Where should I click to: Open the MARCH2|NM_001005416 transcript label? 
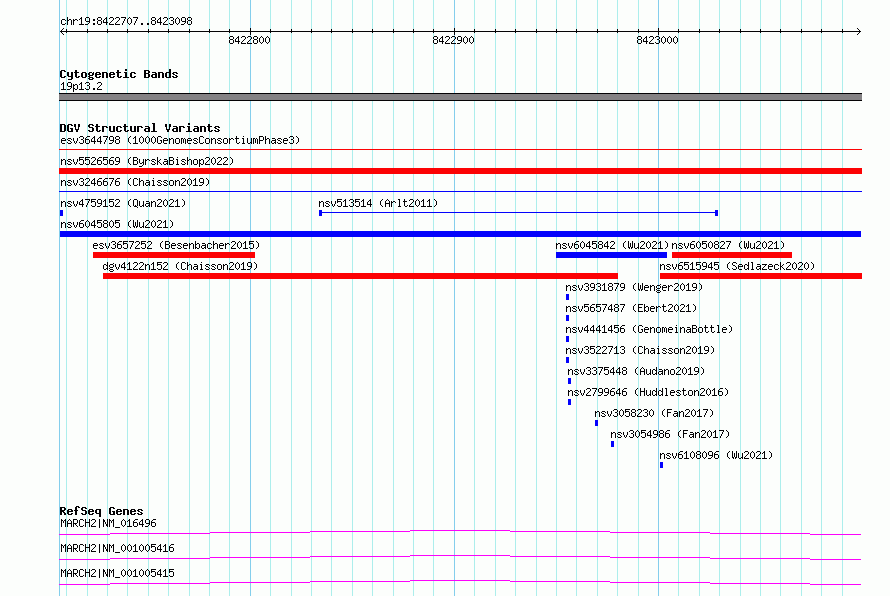click(x=117, y=548)
